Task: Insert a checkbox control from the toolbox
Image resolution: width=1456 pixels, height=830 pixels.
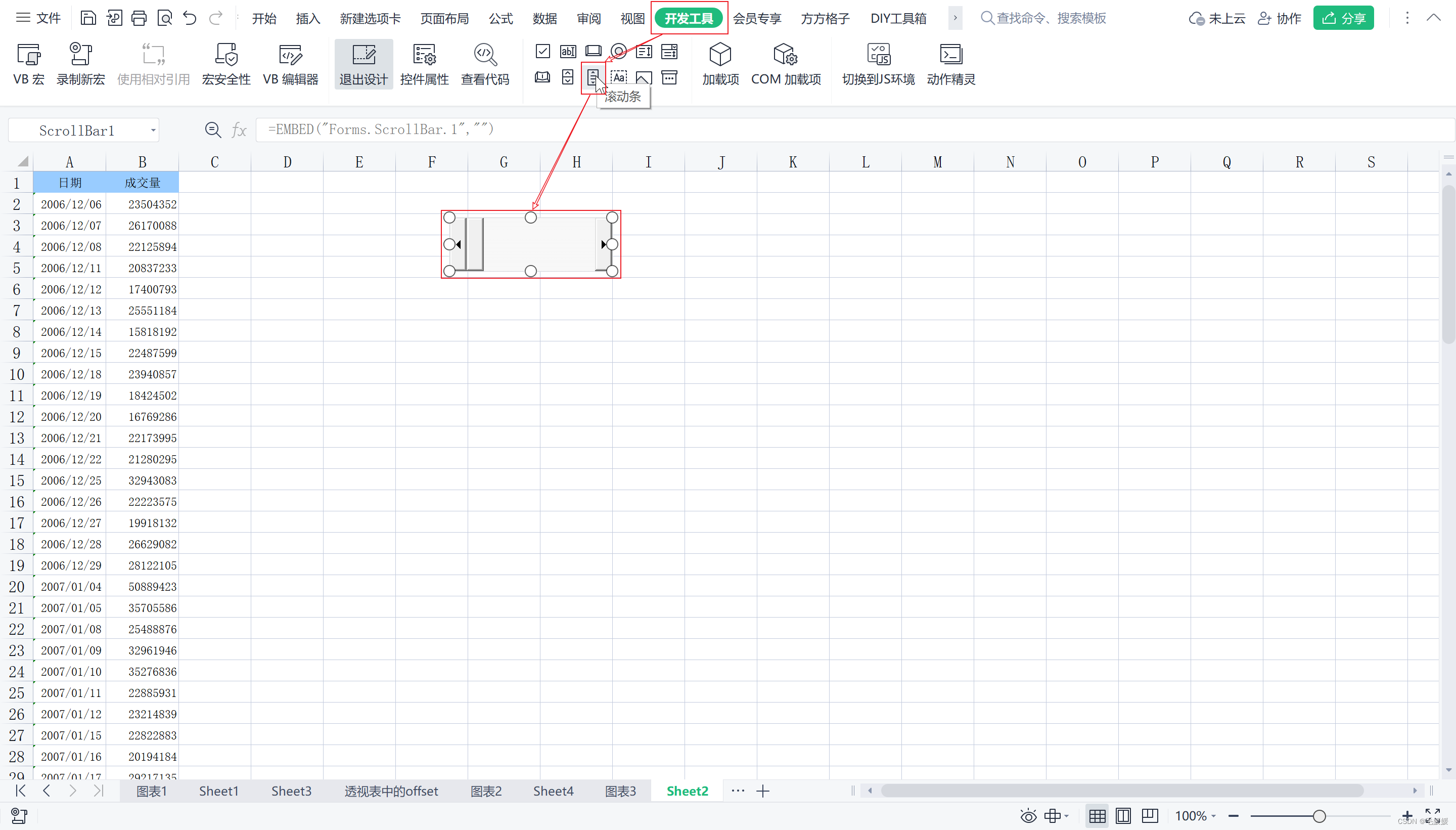Action: [x=543, y=51]
